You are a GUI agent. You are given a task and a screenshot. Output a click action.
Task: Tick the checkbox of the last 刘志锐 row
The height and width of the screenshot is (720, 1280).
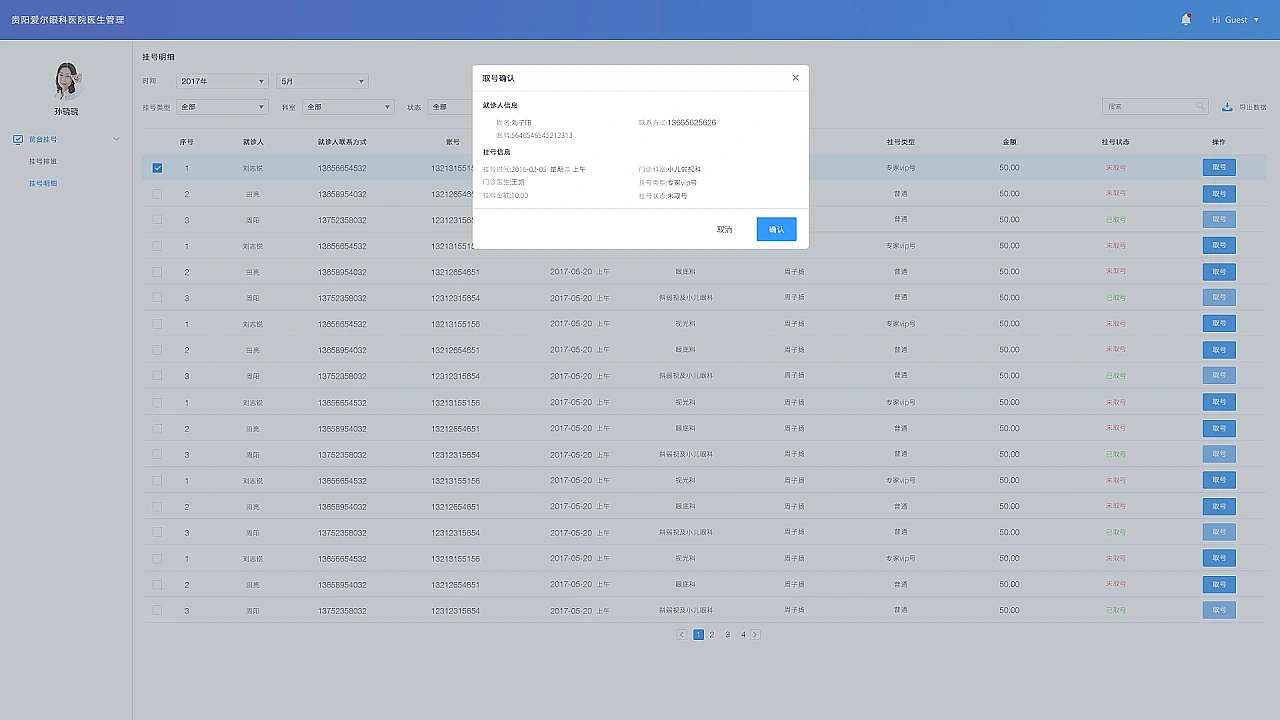157,558
